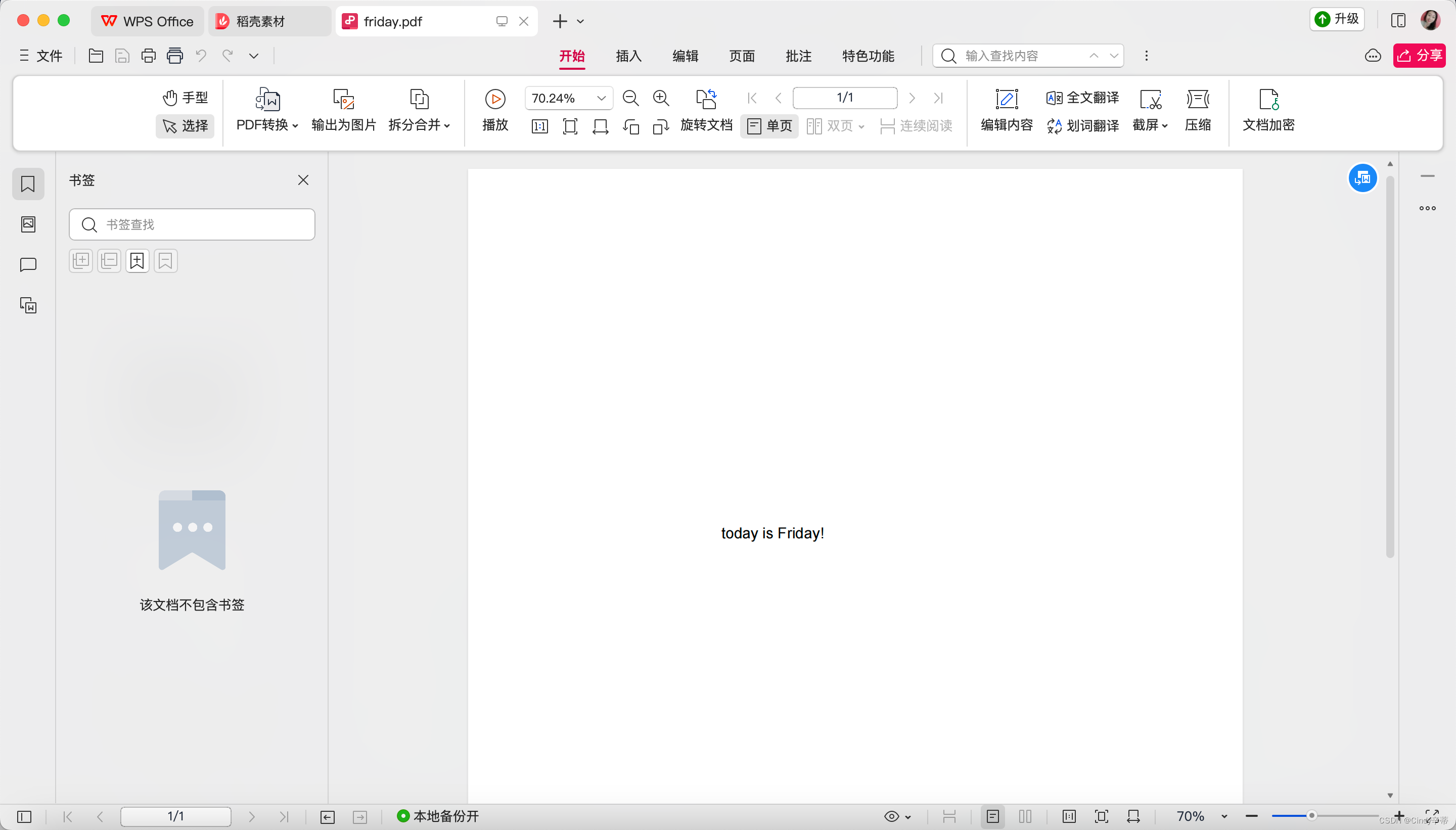The image size is (1456, 830).
Task: Expand the 70.24% zoom level dropdown
Action: 601,98
